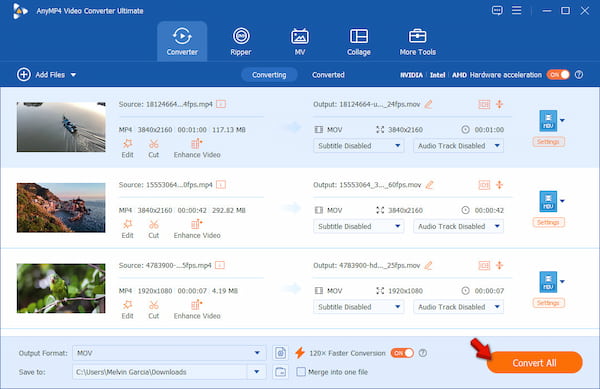
Task: Cut the 4783900 video
Action: click(153, 310)
